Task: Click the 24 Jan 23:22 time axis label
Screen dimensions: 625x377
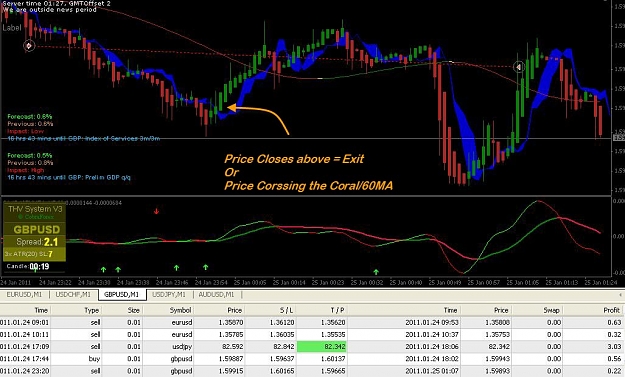Action: tap(55, 283)
